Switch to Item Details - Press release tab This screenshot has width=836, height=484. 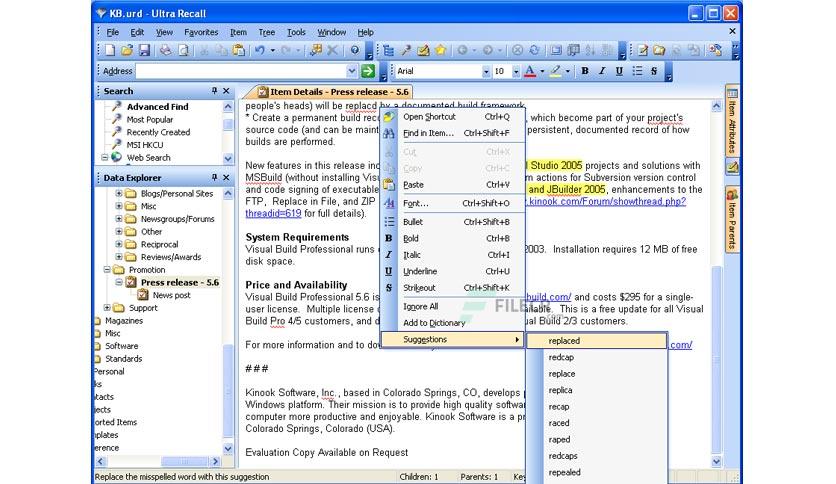[333, 92]
